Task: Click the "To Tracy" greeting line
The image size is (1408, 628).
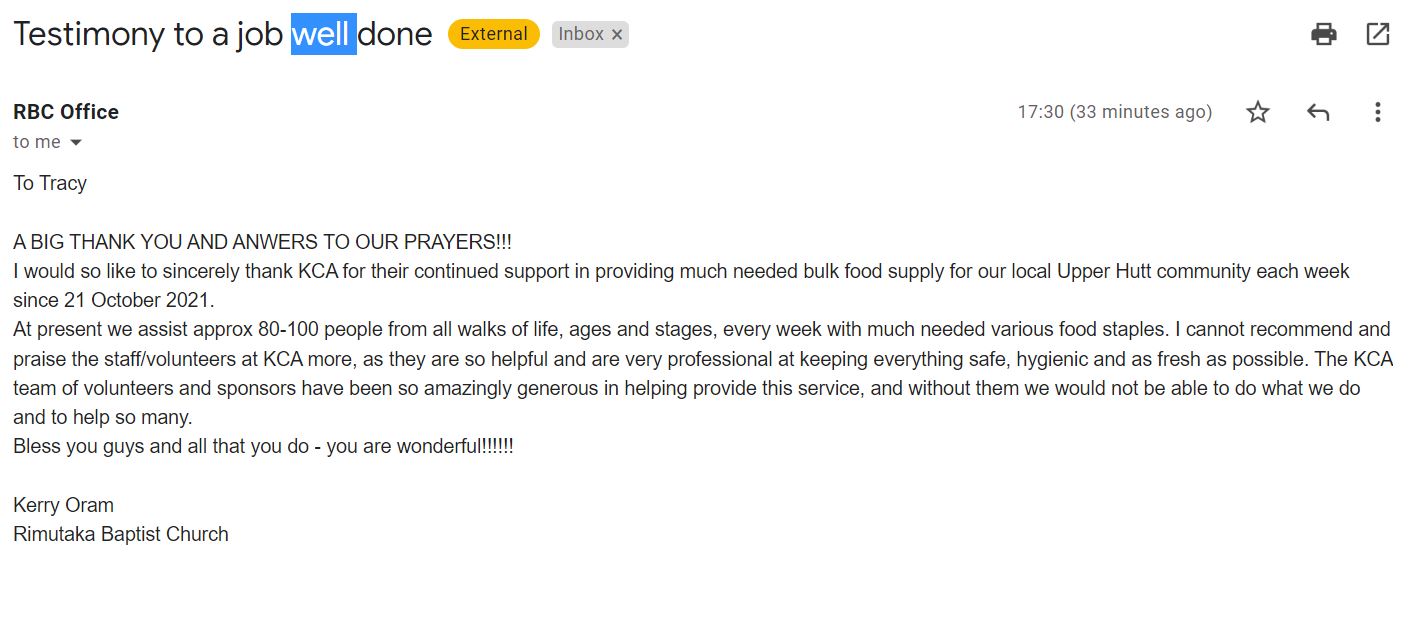Action: (50, 183)
